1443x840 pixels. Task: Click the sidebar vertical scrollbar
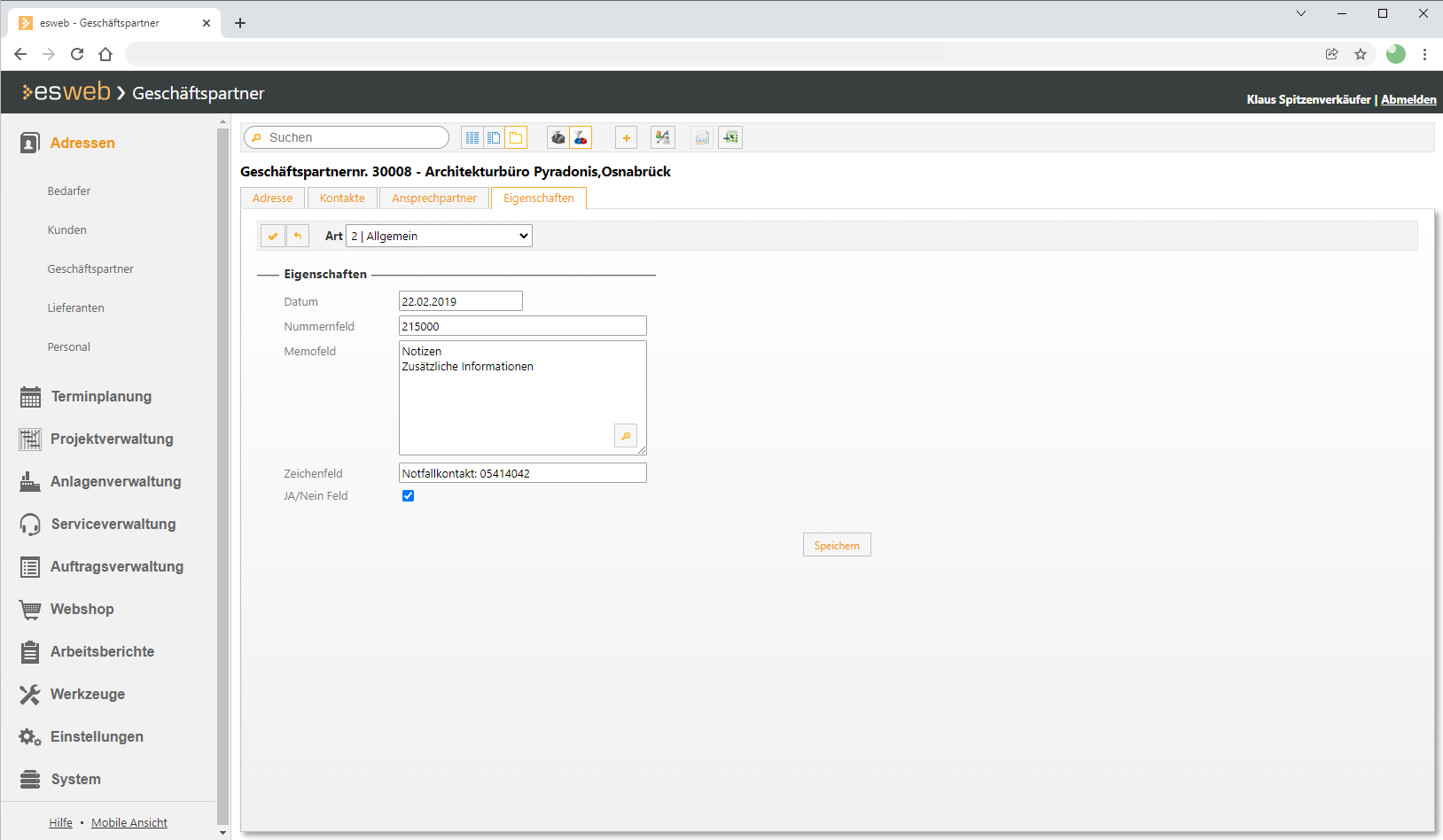222,478
